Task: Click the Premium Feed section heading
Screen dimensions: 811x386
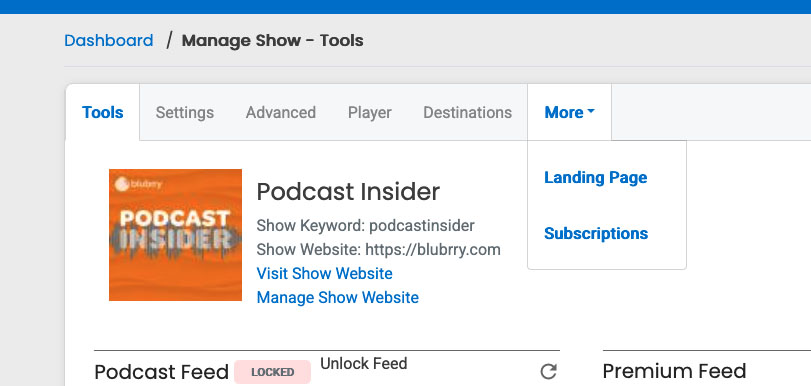Action: [674, 372]
